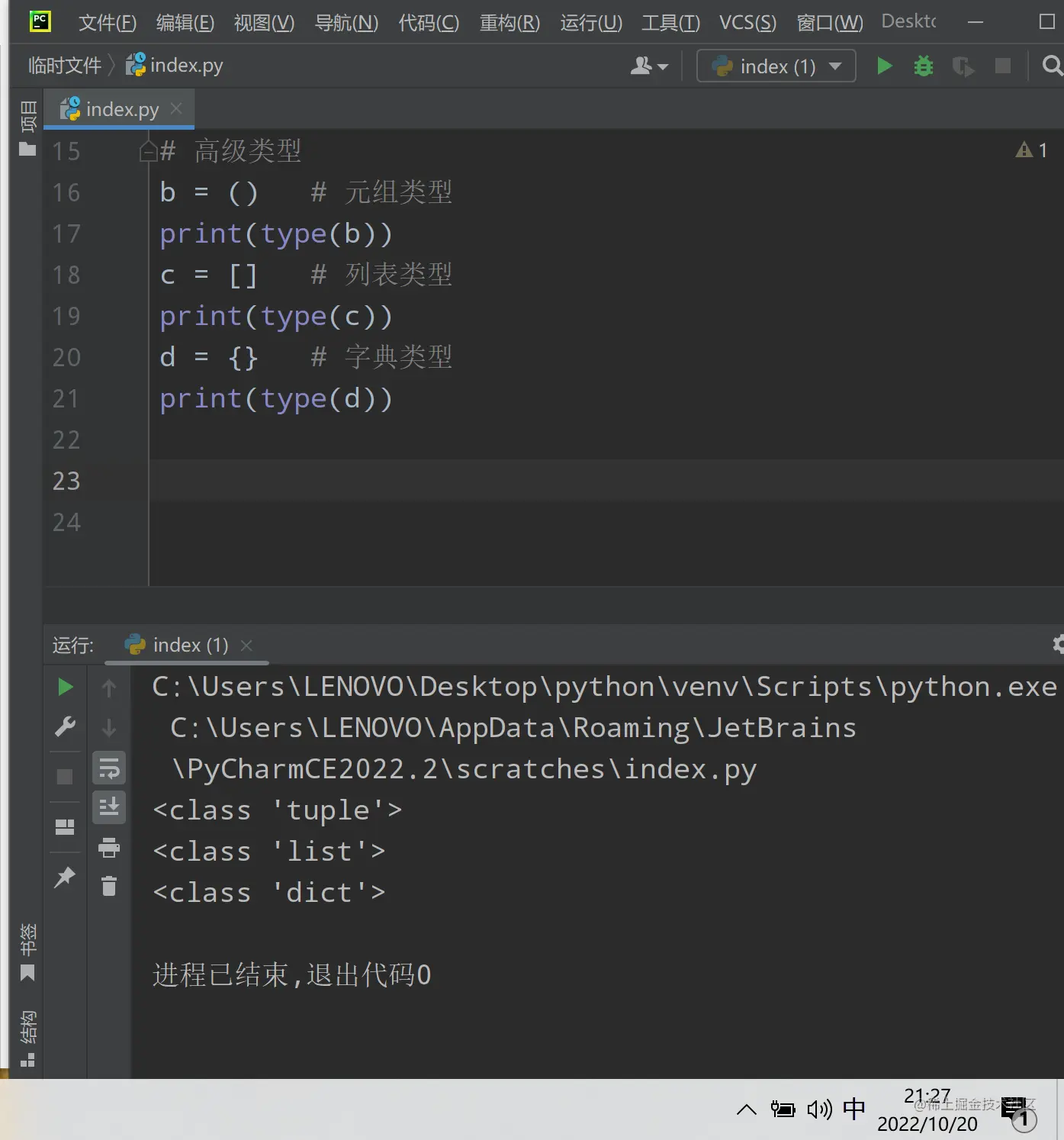Open the 运行(U) menu
Screen dimensions: 1064x1140
coord(591,23)
